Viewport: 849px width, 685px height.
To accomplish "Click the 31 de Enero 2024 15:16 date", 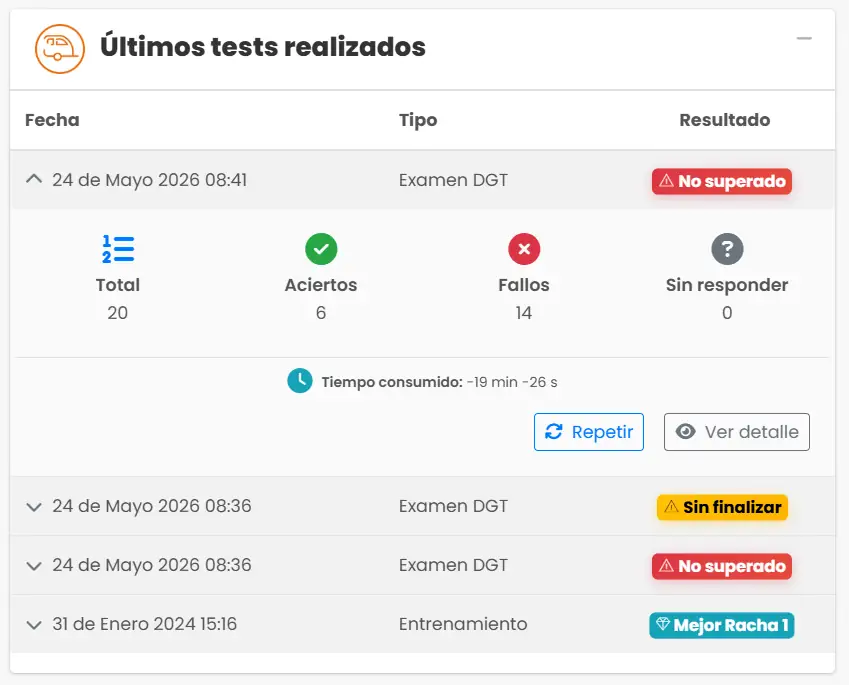I will pyautogui.click(x=145, y=624).
